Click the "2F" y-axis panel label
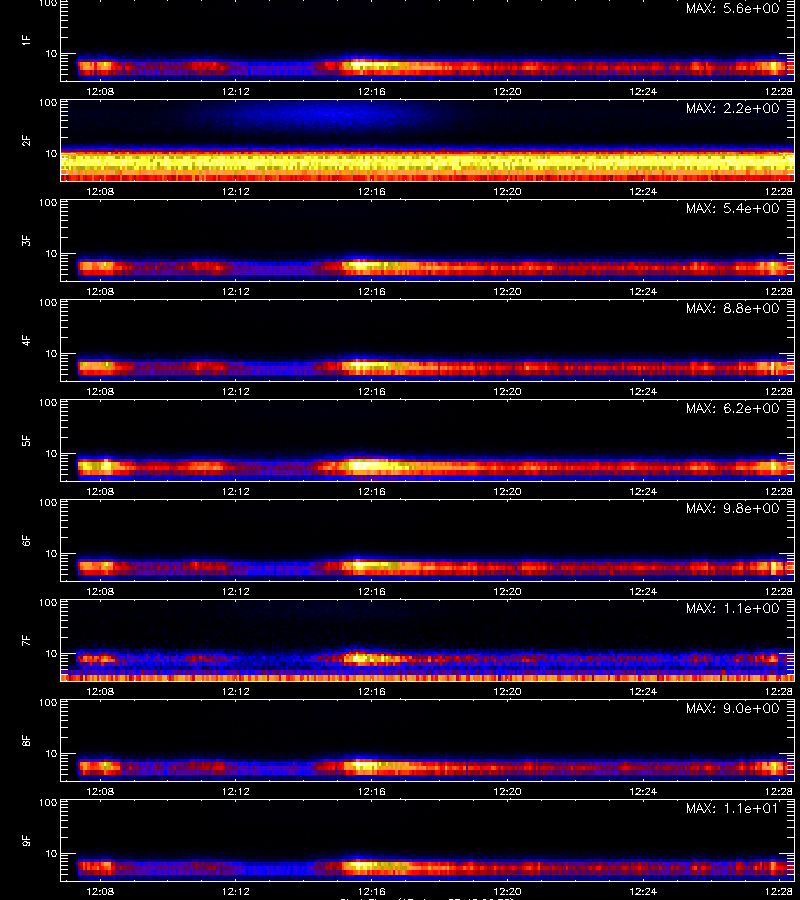 (x=26, y=141)
